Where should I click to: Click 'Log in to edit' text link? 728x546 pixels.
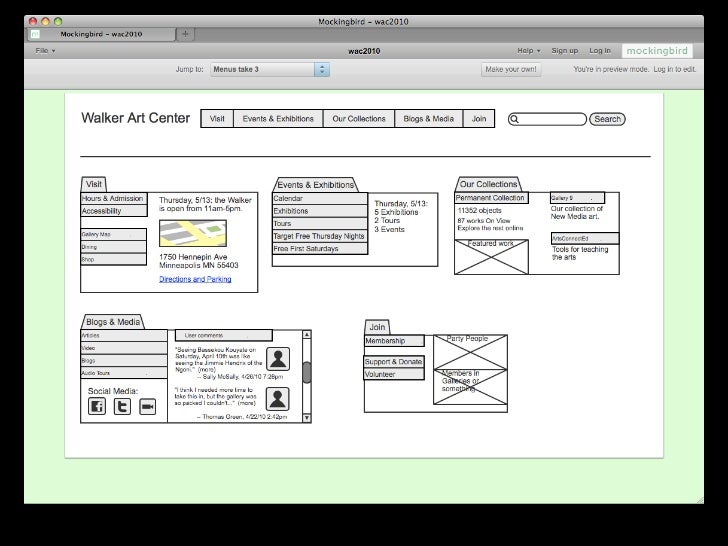pyautogui.click(x=675, y=69)
